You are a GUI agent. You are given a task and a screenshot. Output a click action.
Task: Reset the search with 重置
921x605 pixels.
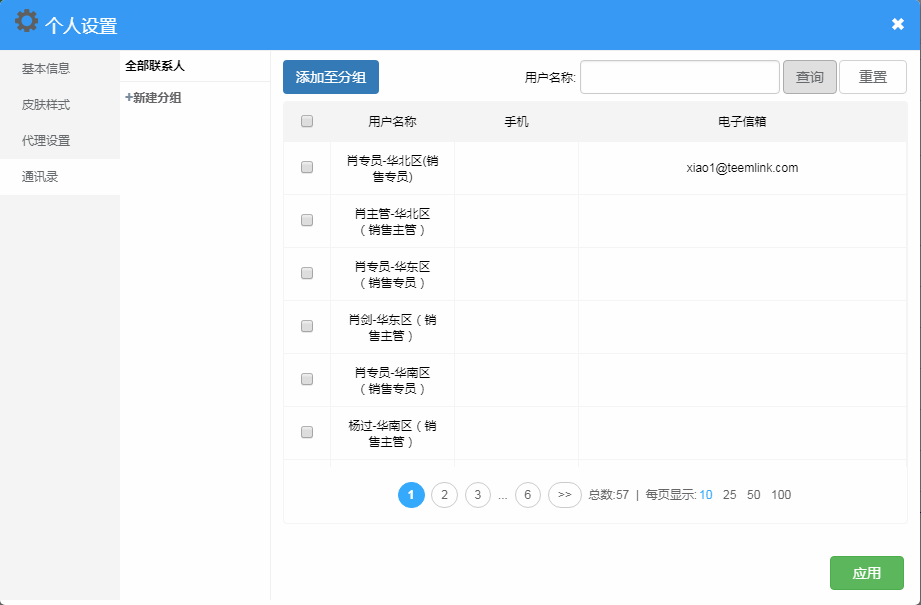click(x=872, y=77)
